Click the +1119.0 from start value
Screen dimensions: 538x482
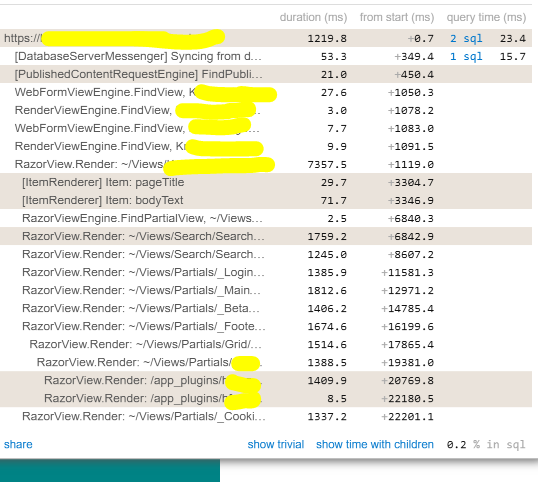(411, 164)
